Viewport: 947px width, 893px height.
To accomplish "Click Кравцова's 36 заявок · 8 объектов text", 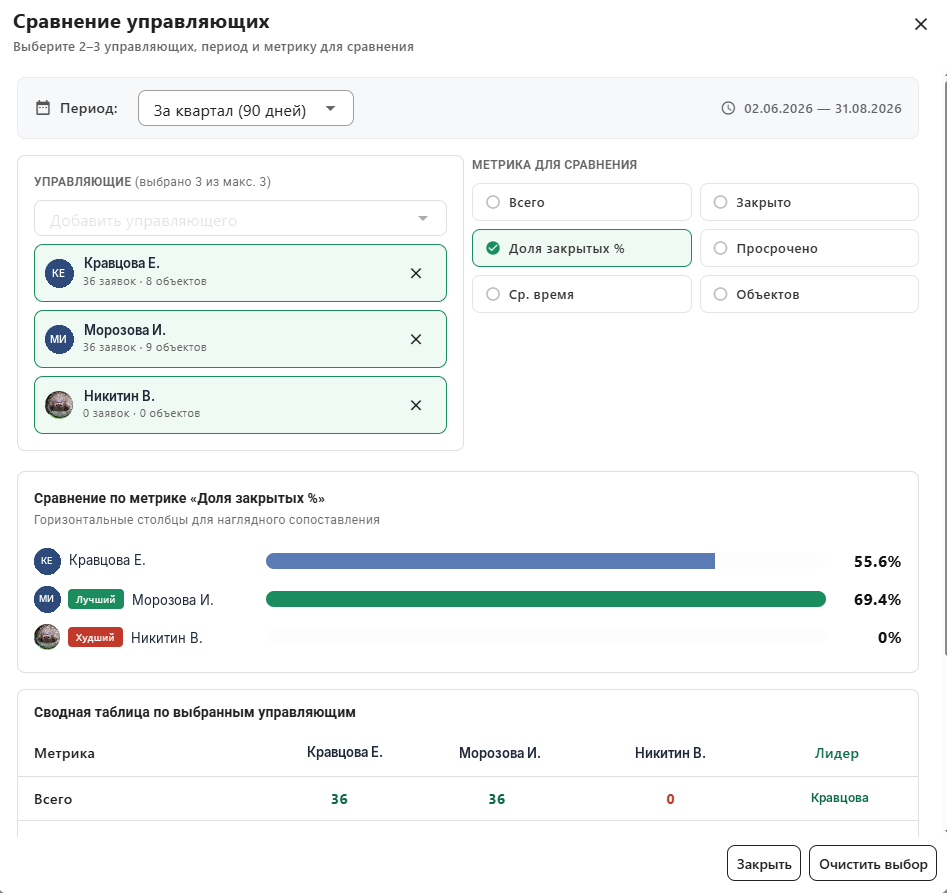I will [x=144, y=281].
